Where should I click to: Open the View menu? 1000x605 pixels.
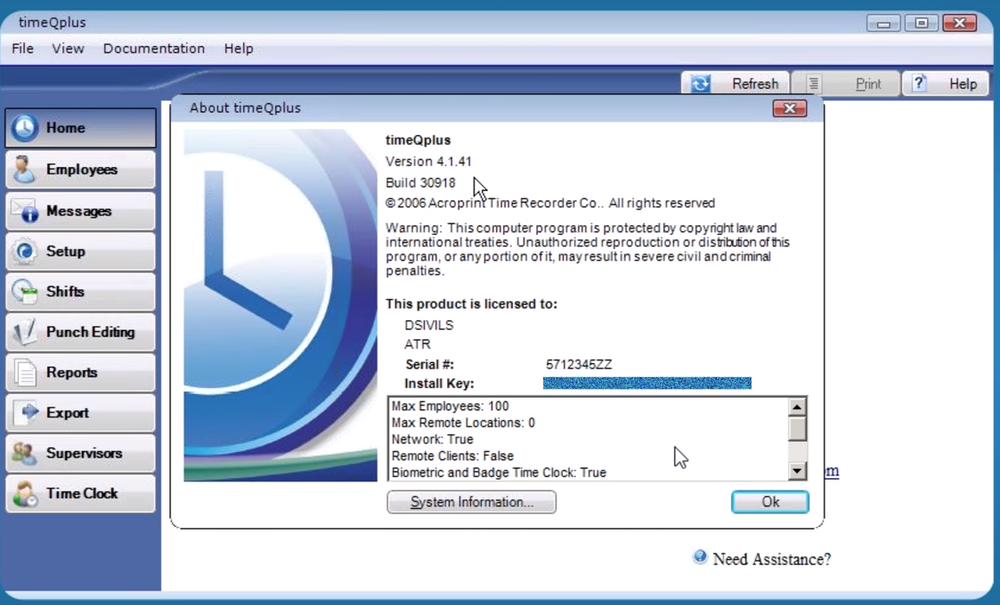pos(68,48)
